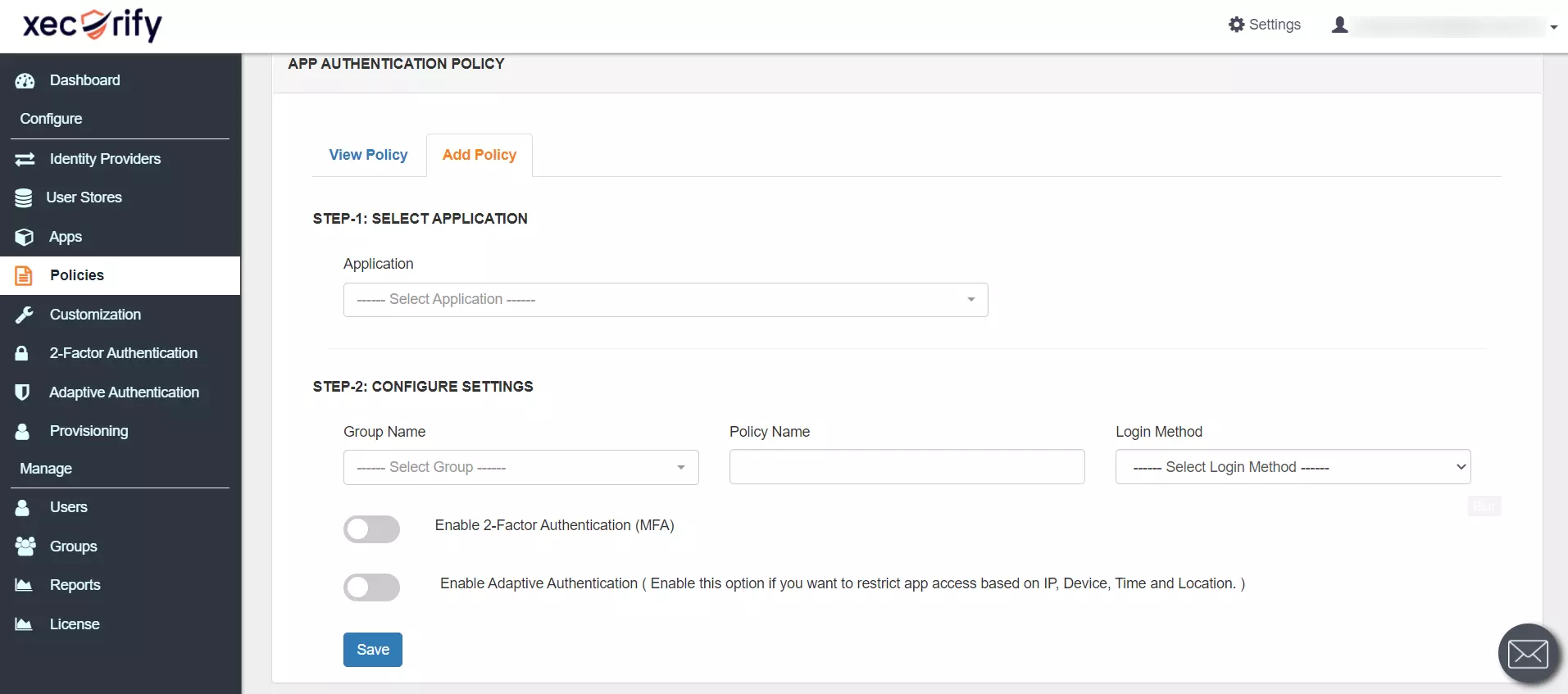
Task: Open the Select Application dropdown
Action: pyautogui.click(x=666, y=300)
